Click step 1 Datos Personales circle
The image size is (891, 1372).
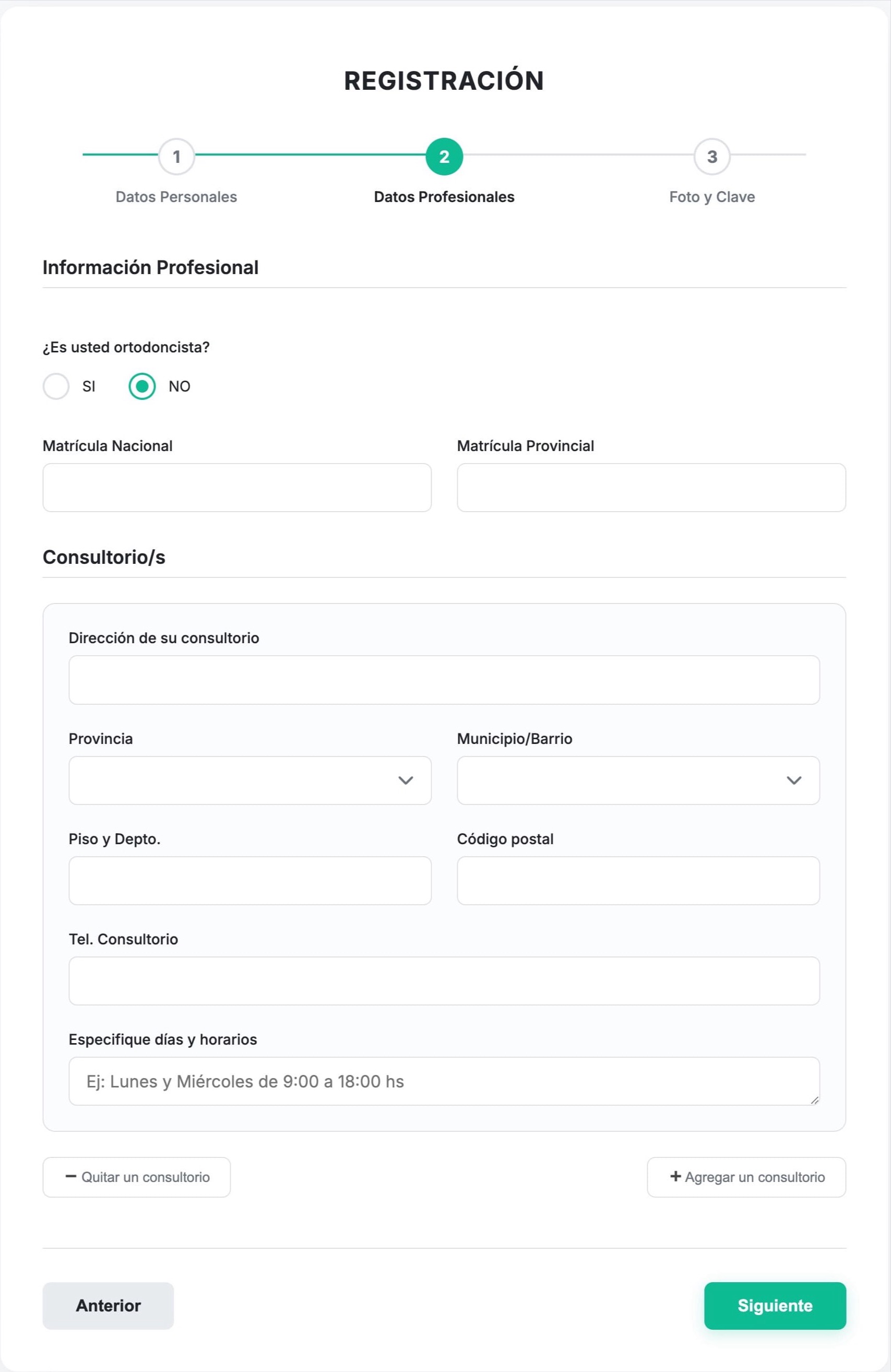pyautogui.click(x=176, y=156)
